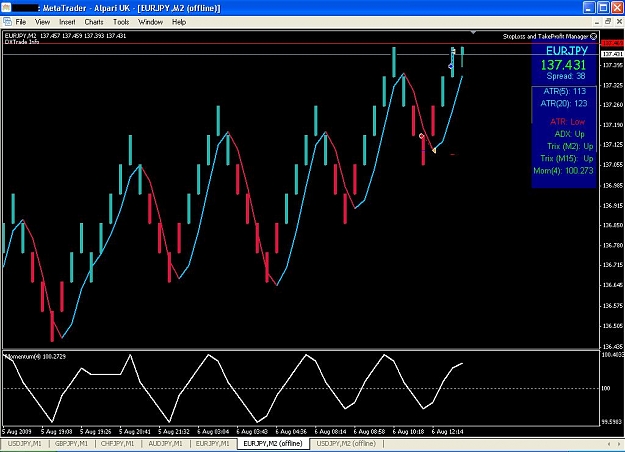This screenshot has height=452, width=625.
Task: Click the 6 Aug 04:36 time label
Action: (291, 432)
